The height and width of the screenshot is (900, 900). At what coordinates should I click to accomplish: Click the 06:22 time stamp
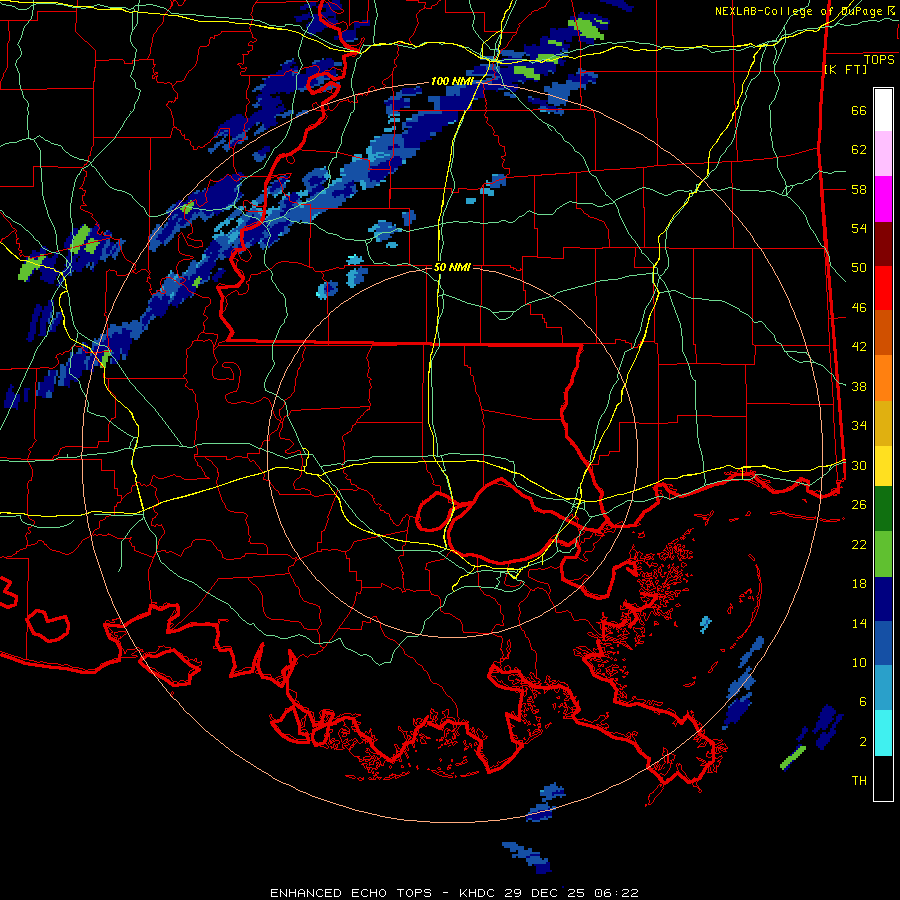616,893
